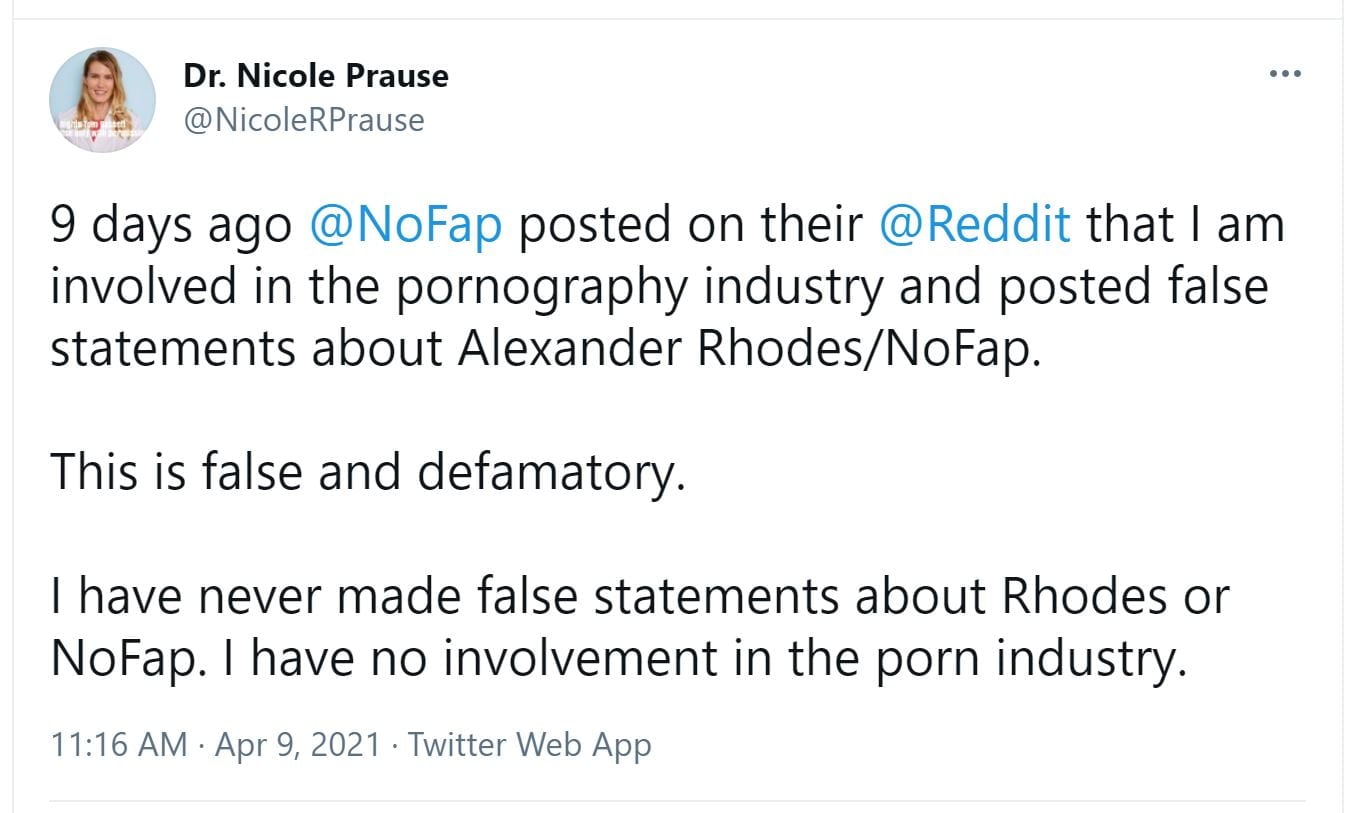Open the three-dot more options menu
This screenshot has height=813, width=1362.
tap(1284, 74)
